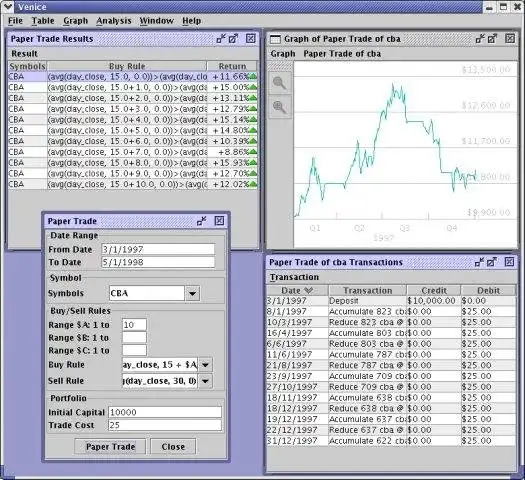
Task: Open the Table menu
Action: tap(43, 21)
